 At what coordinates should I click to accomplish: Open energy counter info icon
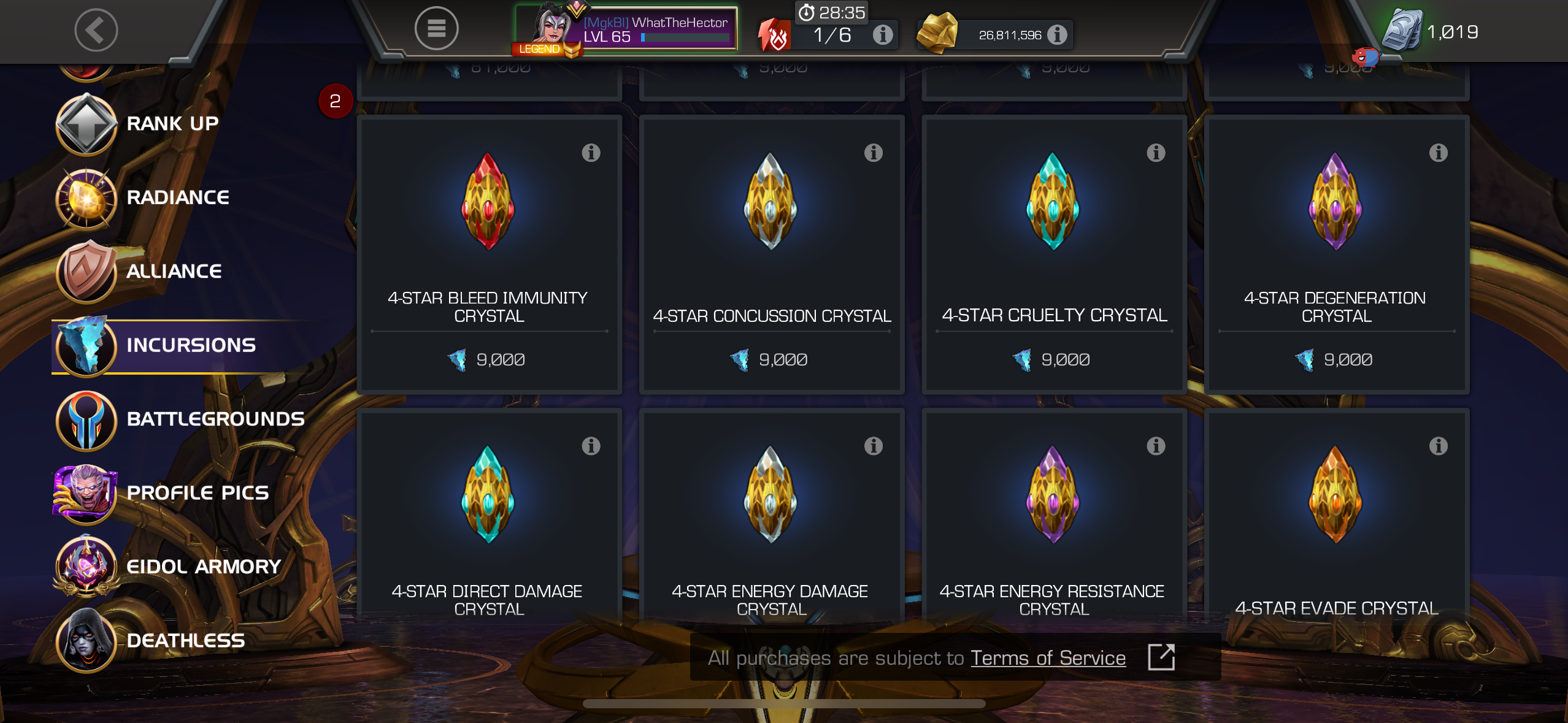(x=882, y=35)
